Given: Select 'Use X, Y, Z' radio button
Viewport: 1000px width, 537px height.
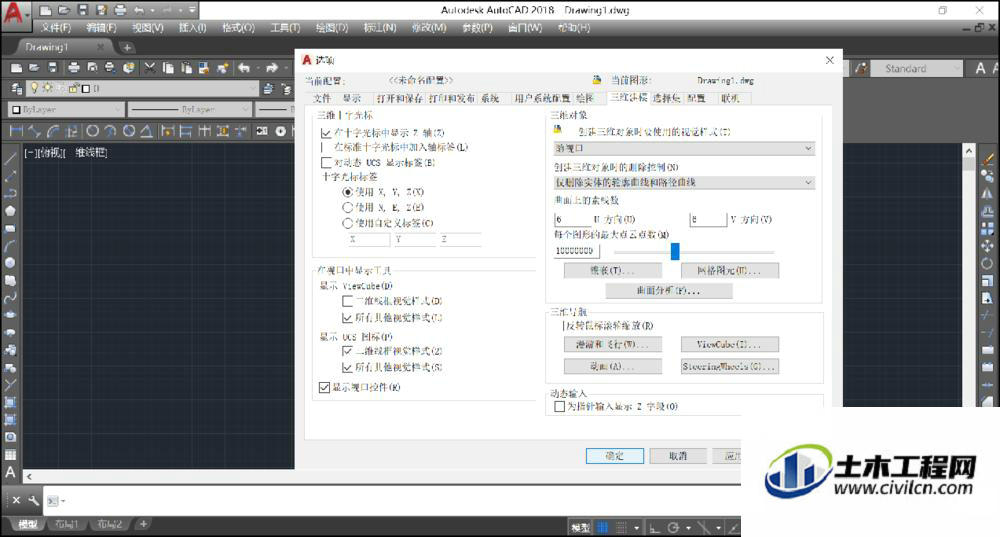Looking at the screenshot, I should point(348,191).
